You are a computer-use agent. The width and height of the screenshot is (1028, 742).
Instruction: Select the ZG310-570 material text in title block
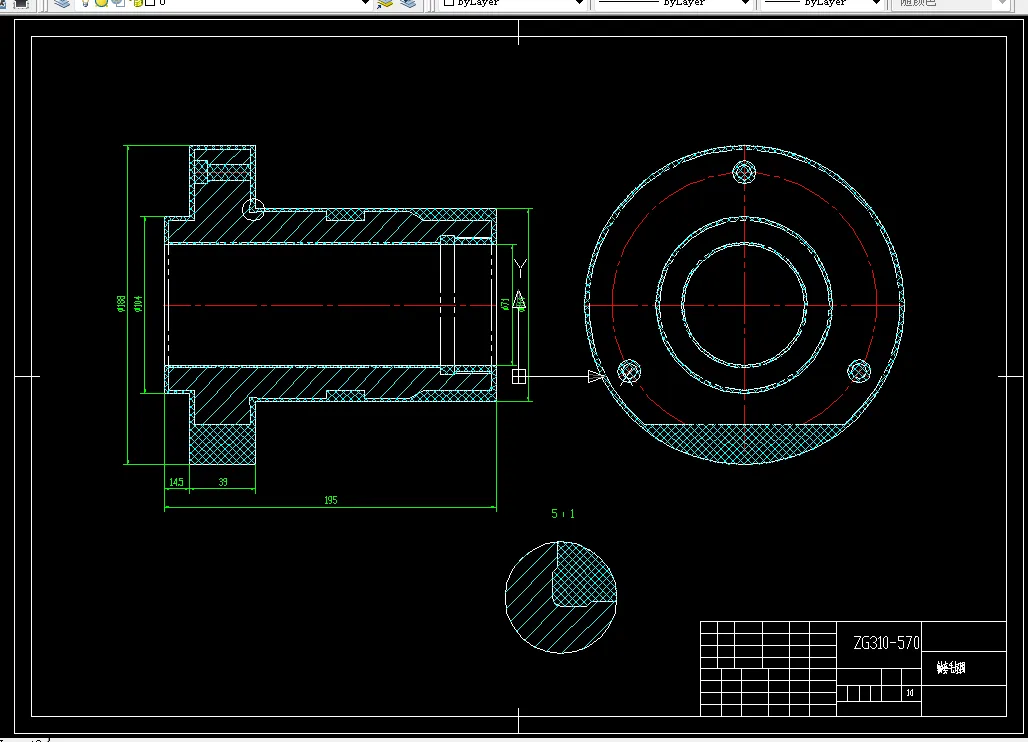tap(886, 642)
